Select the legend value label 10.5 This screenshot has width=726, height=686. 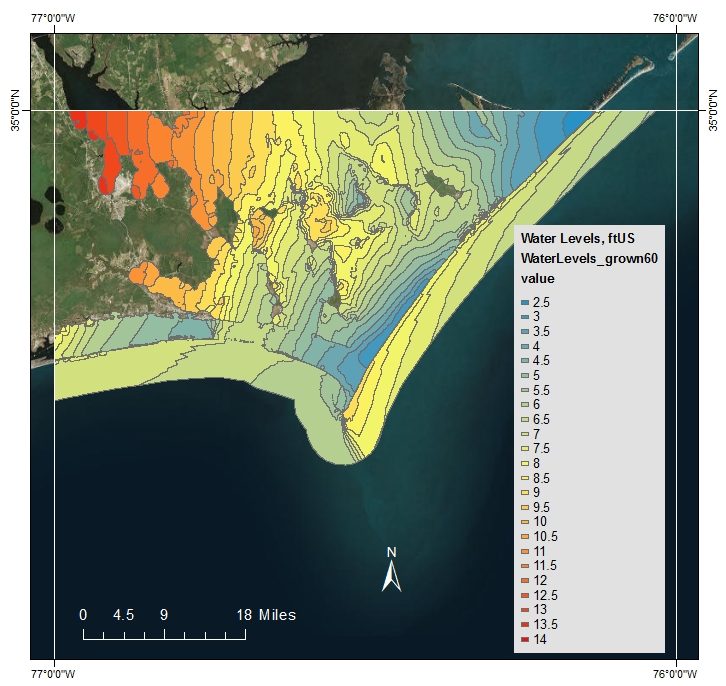pos(545,536)
